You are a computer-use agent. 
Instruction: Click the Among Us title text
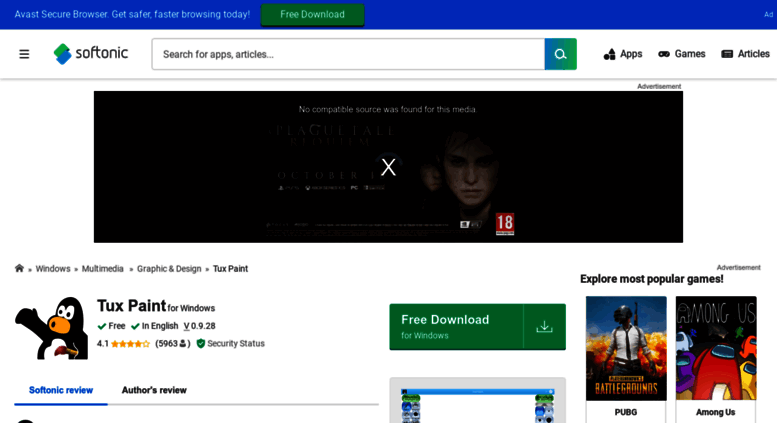click(x=716, y=412)
